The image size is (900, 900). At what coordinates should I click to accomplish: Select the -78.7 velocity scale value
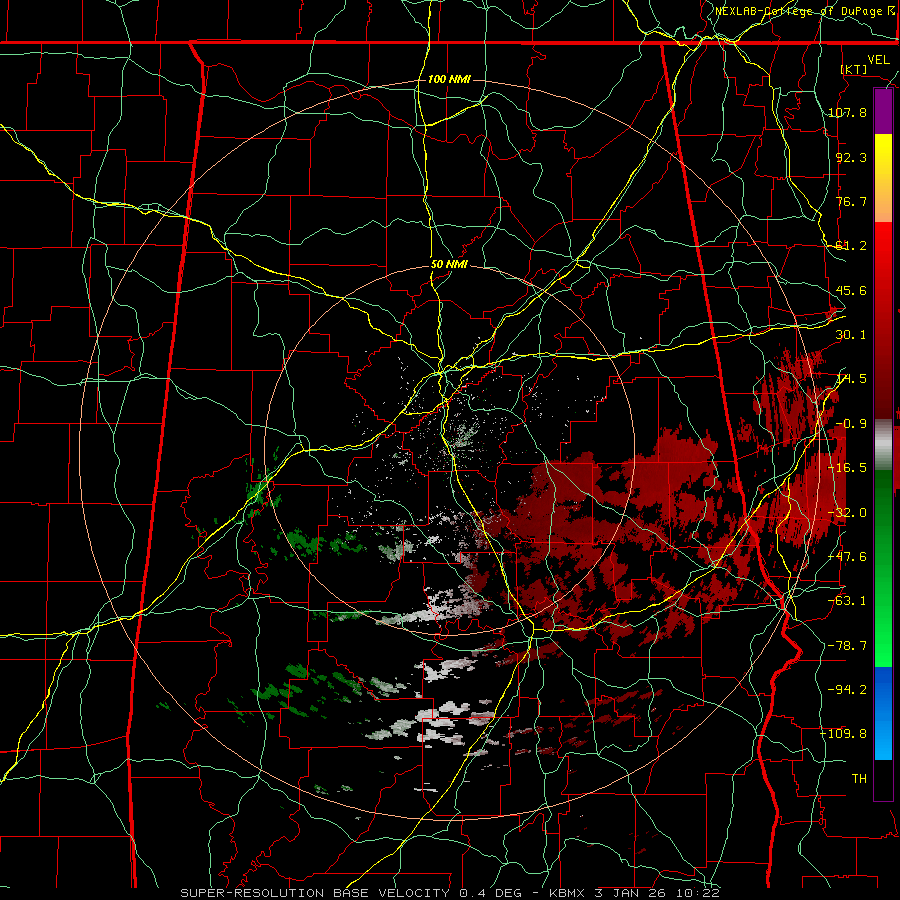pyautogui.click(x=847, y=646)
